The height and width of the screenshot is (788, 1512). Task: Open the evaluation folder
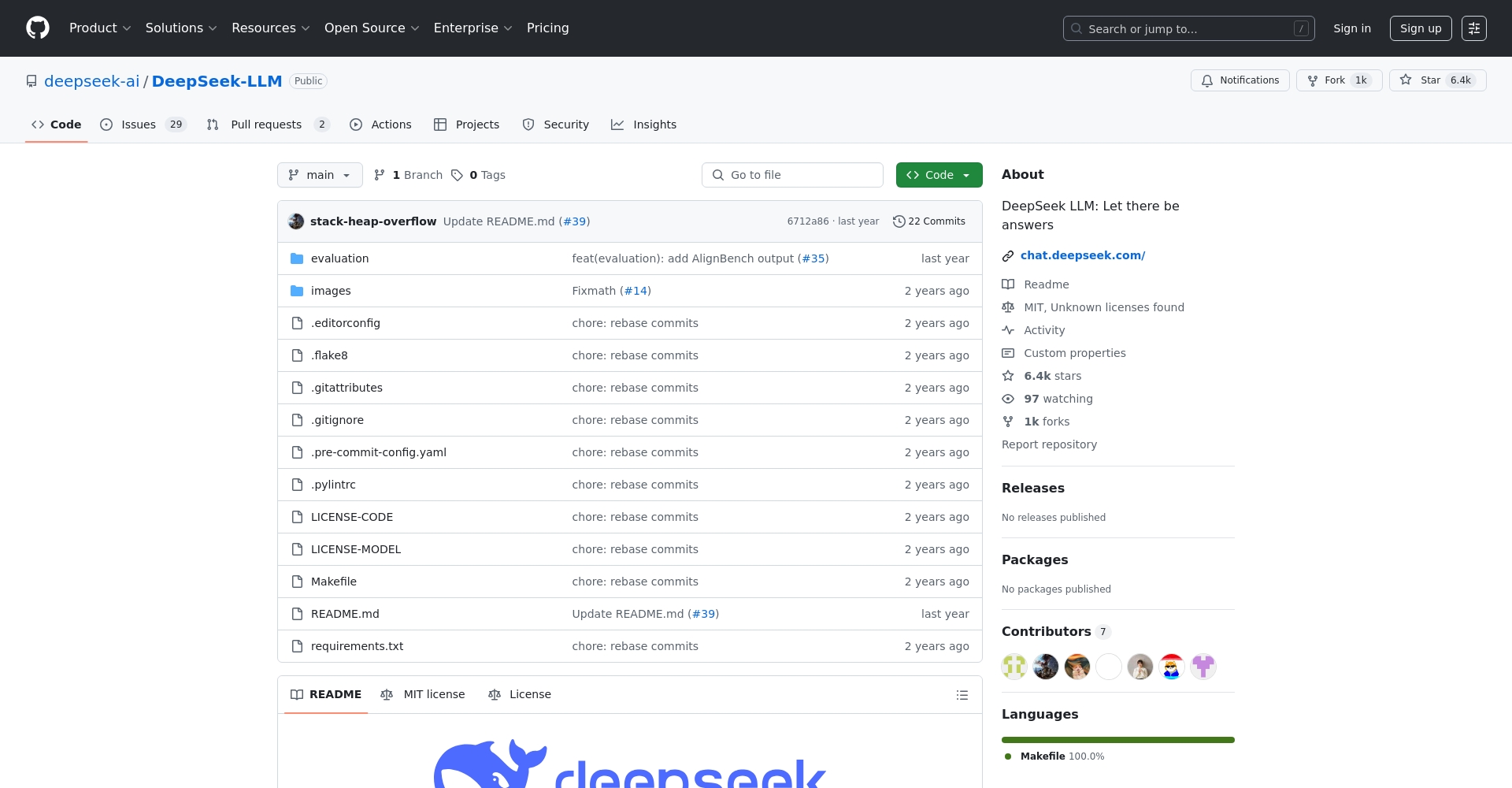click(x=339, y=258)
